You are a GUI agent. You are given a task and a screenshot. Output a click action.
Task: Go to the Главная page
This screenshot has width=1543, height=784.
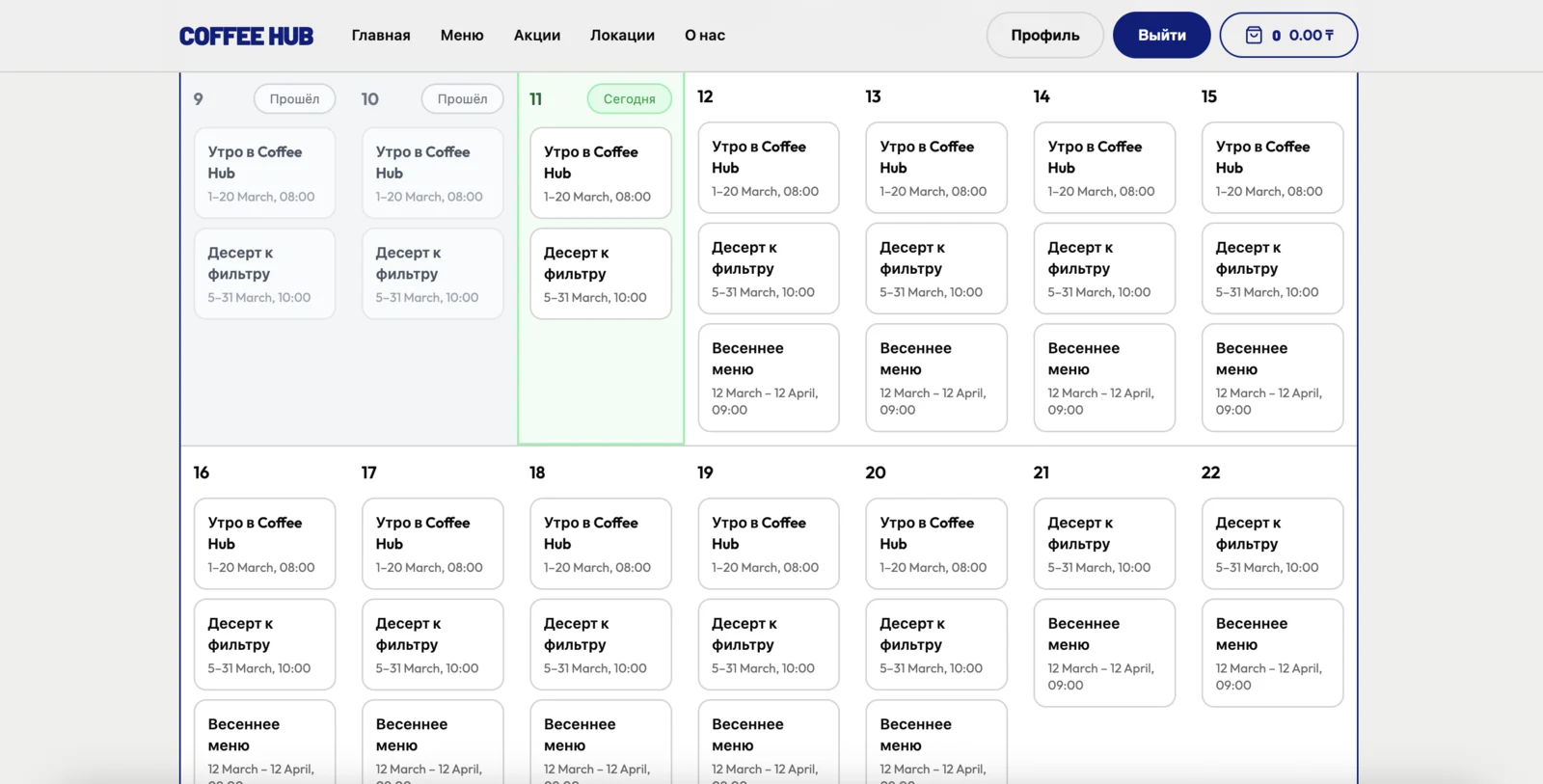coord(381,35)
